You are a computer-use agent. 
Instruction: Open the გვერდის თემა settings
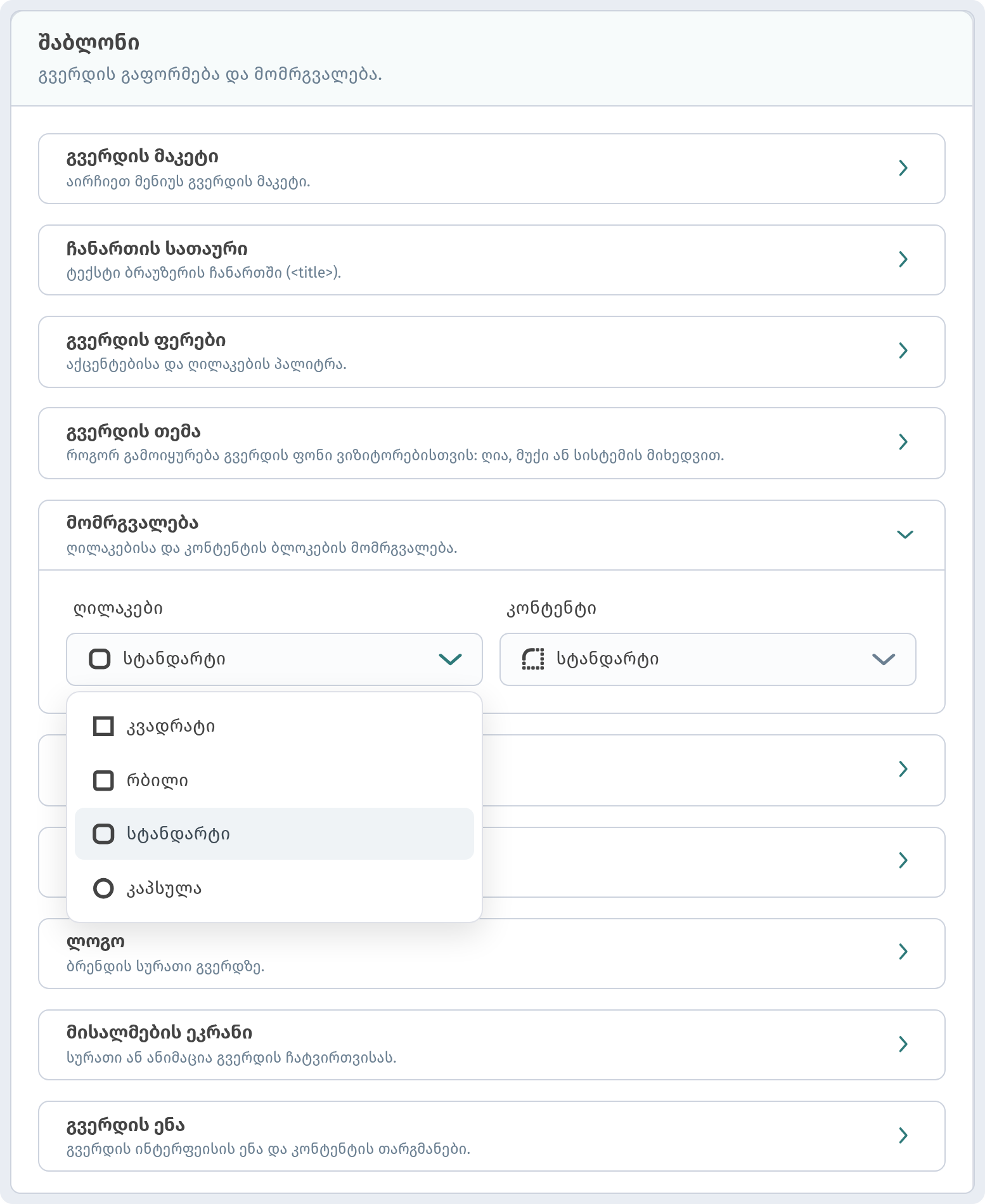point(492,443)
